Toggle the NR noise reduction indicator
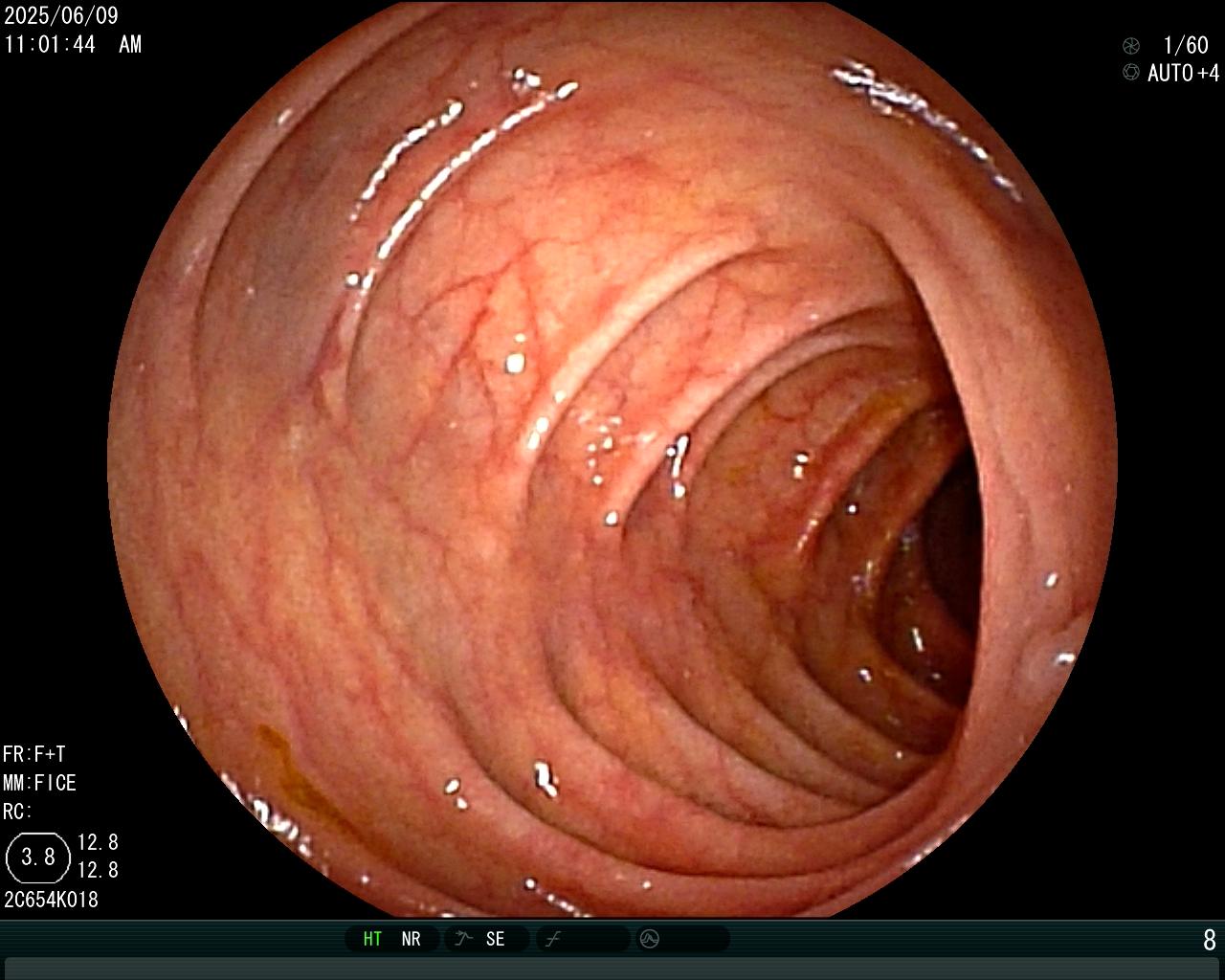This screenshot has width=1225, height=980. [x=411, y=939]
